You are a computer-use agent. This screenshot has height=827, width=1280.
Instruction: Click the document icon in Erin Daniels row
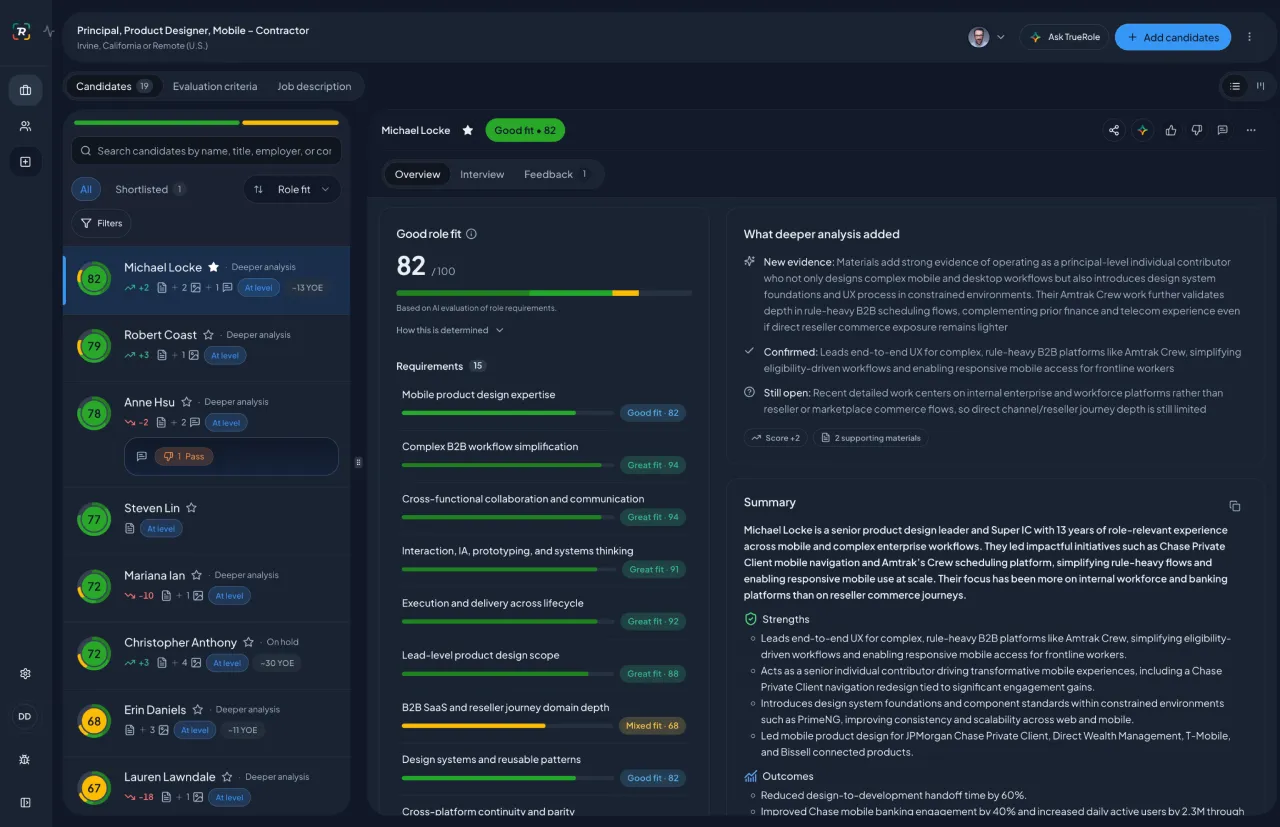coord(130,730)
